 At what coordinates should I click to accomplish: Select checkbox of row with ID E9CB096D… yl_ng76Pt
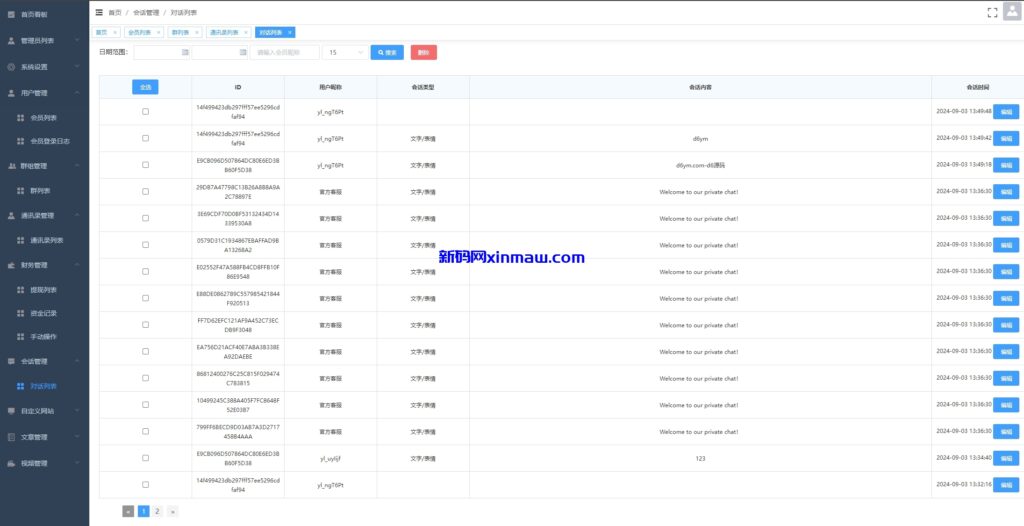145,165
